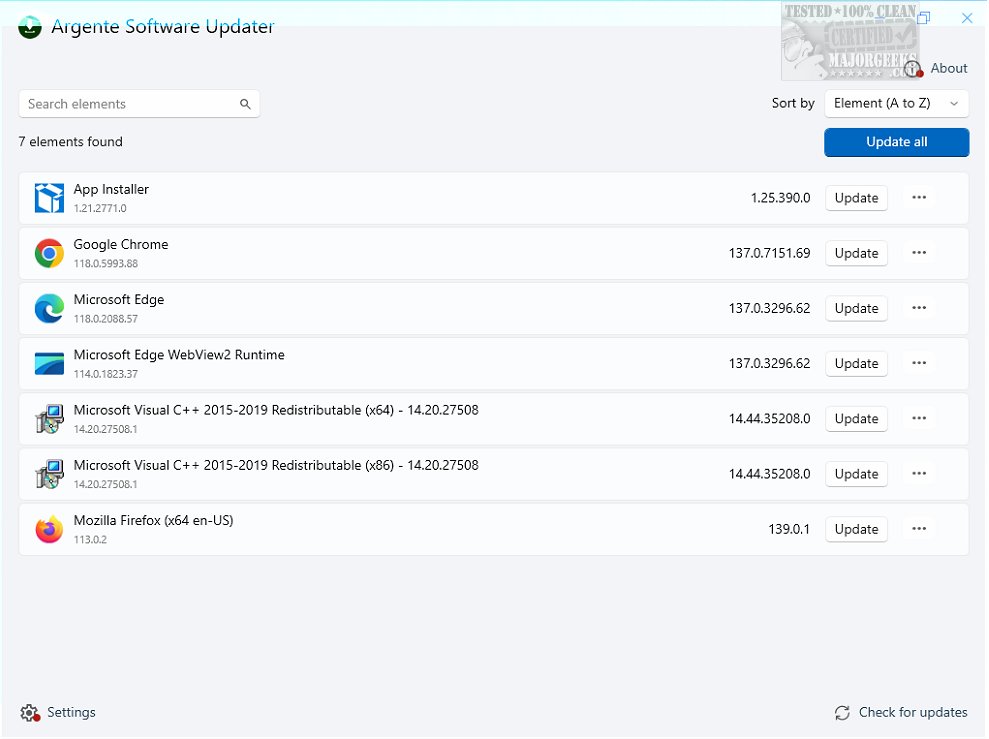Image resolution: width=989 pixels, height=739 pixels.
Task: Click new version 139.0.1
Action: point(789,530)
